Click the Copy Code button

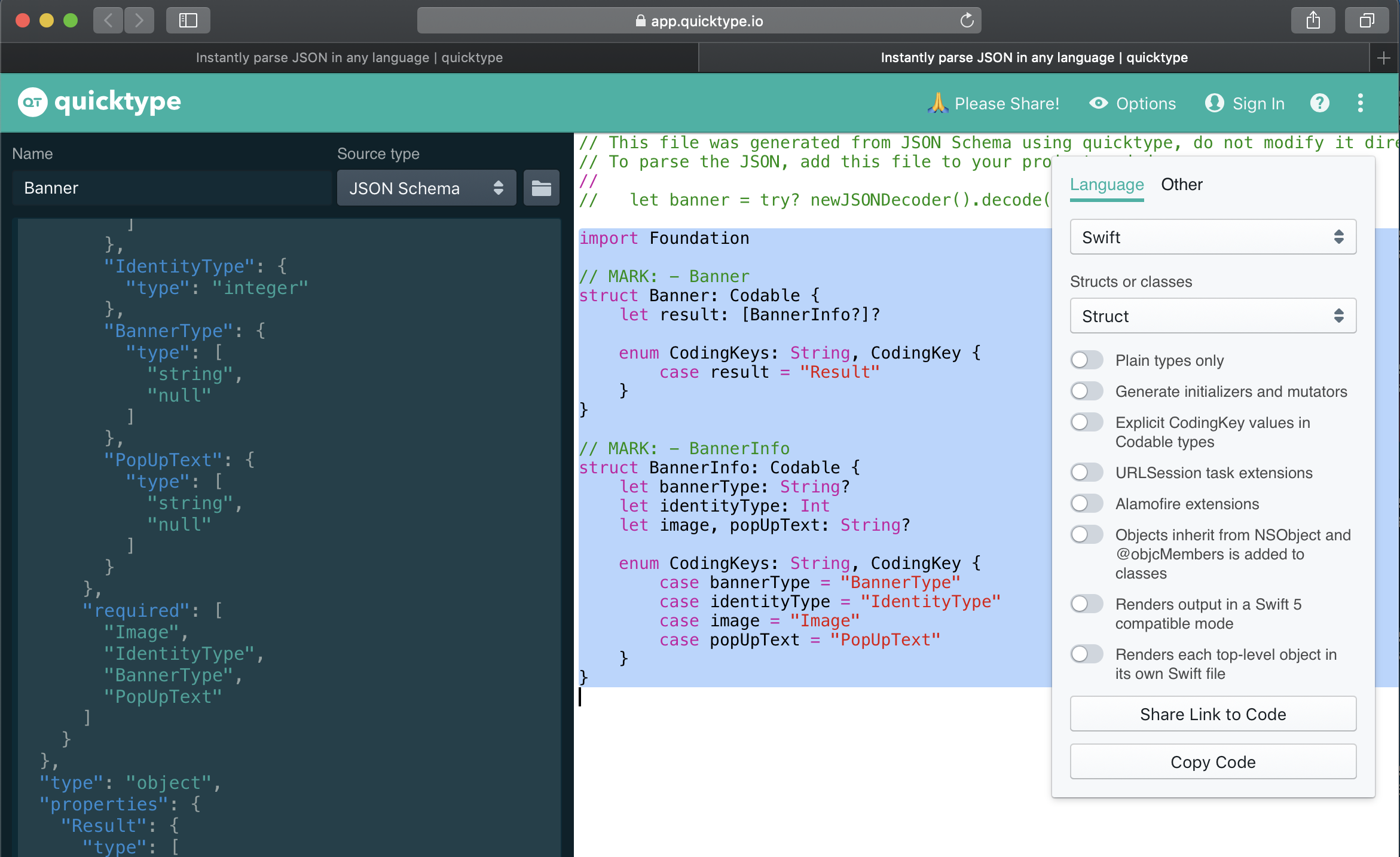coord(1212,762)
